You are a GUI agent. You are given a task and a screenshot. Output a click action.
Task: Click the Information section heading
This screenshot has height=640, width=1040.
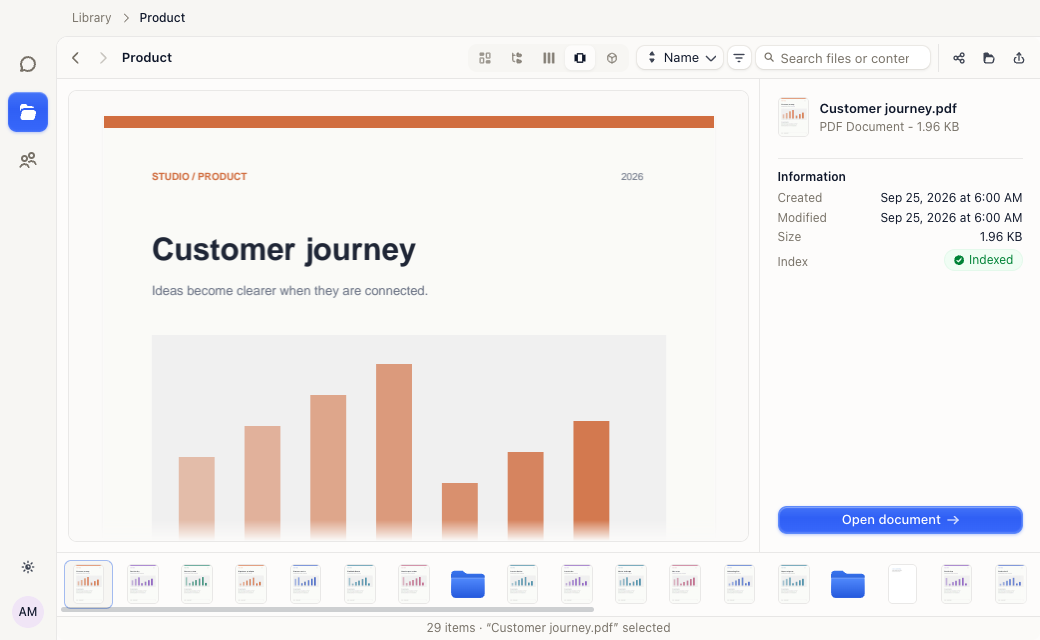811,176
